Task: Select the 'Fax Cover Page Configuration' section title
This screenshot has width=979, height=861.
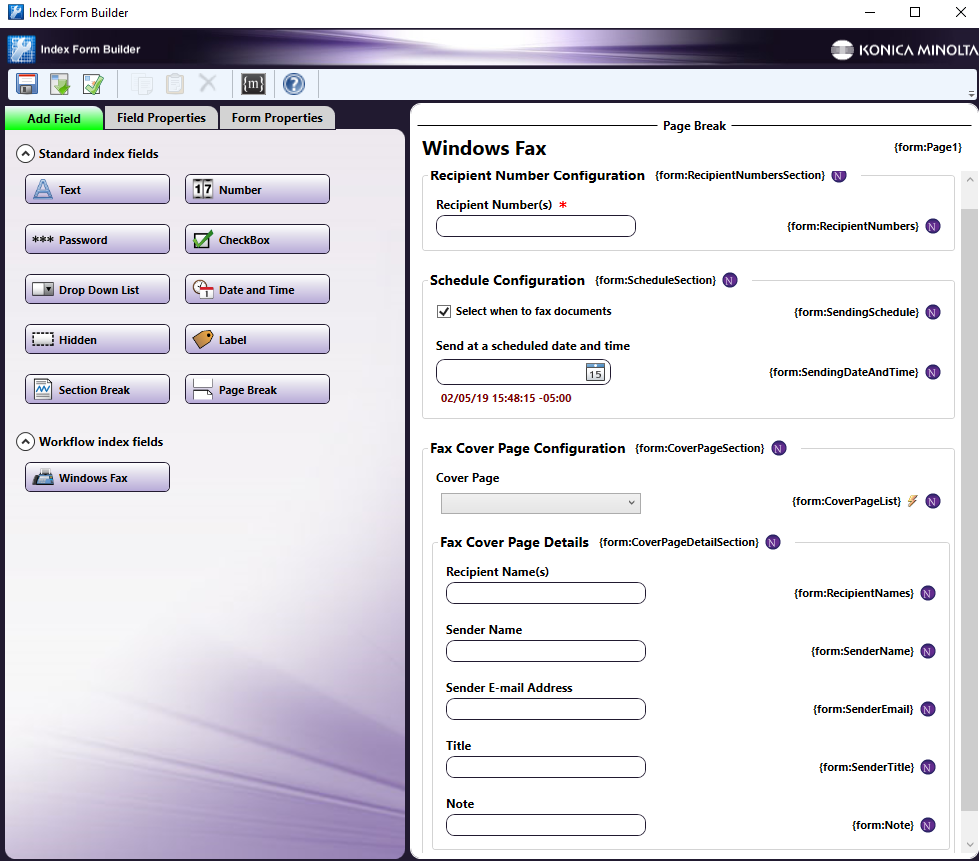Action: pos(528,448)
